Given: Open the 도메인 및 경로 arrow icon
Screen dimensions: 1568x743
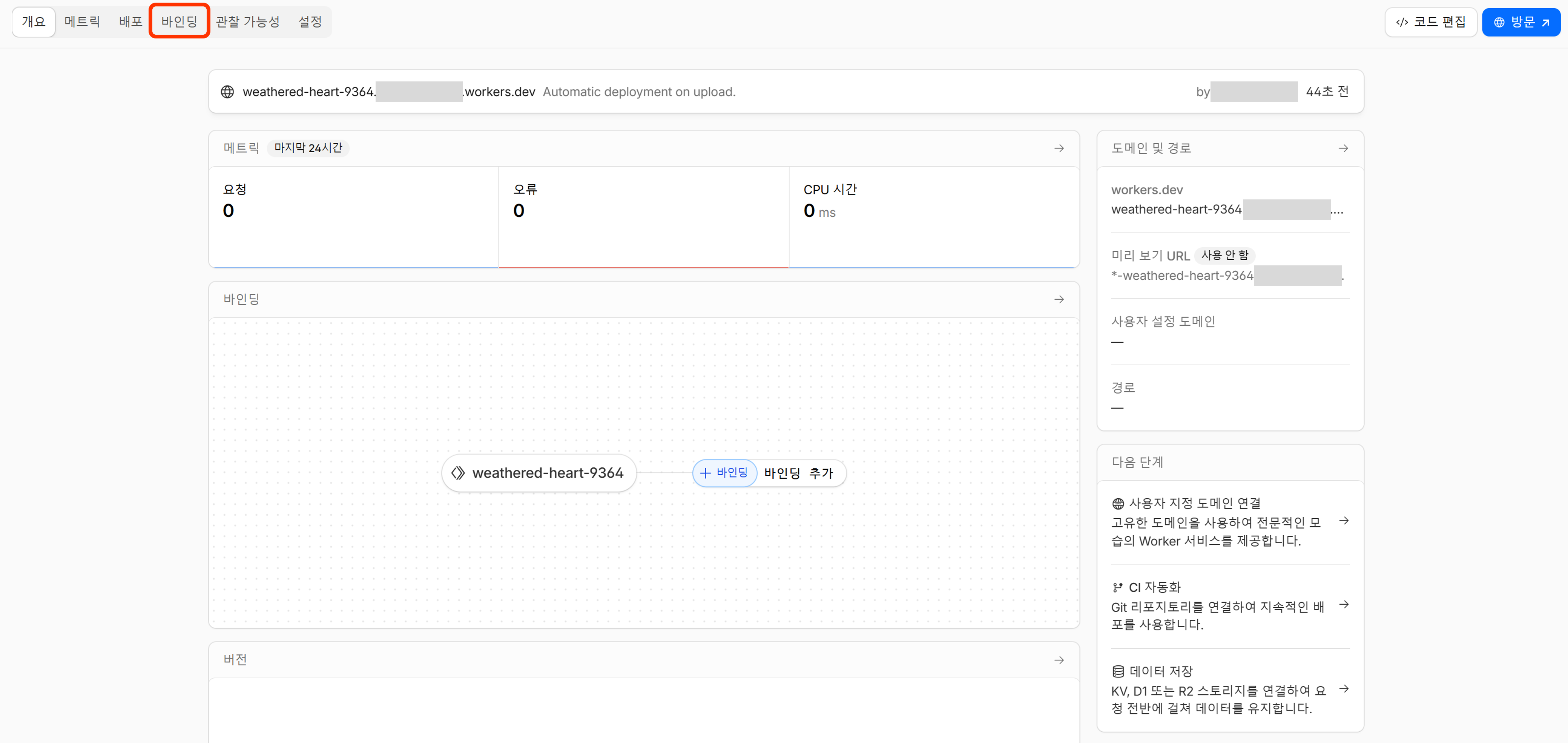Looking at the screenshot, I should tap(1343, 149).
